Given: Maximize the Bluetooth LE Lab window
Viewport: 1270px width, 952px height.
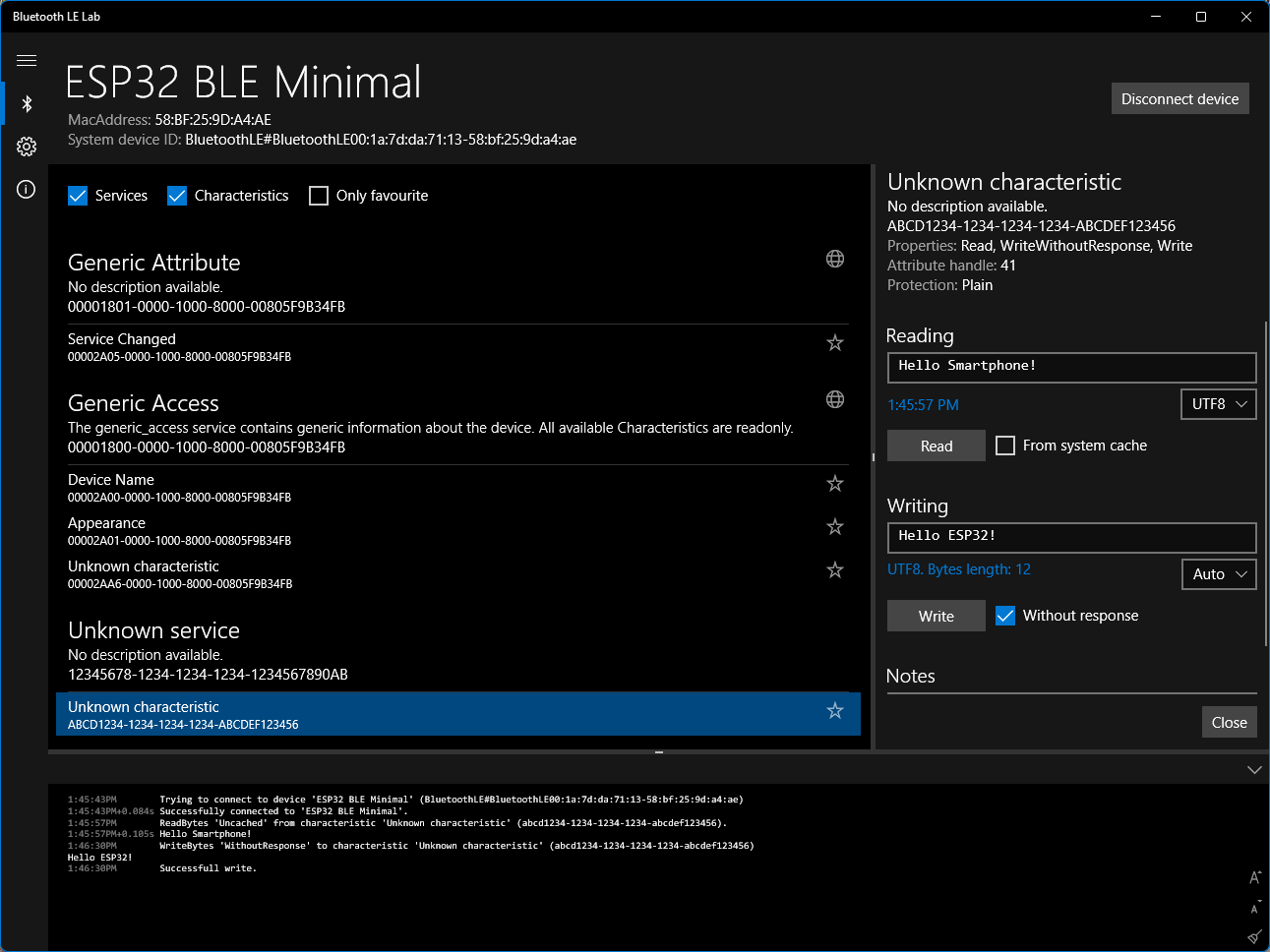Looking at the screenshot, I should point(1201,17).
